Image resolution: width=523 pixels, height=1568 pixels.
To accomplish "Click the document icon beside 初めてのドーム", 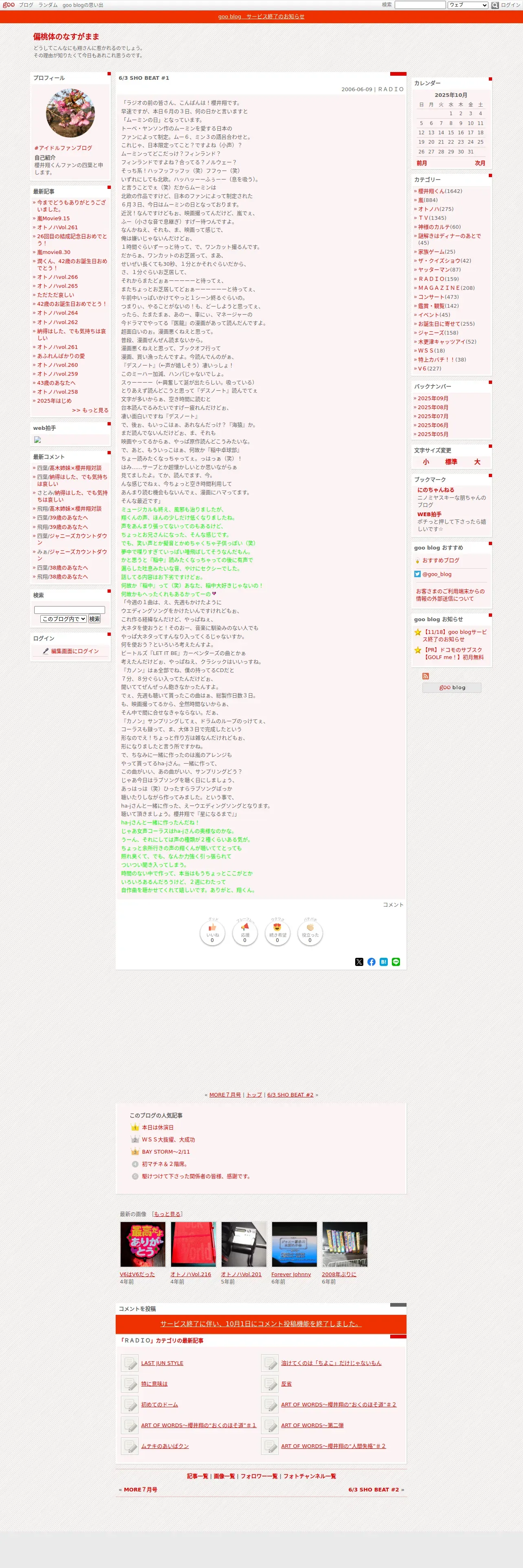I will coord(130,1404).
